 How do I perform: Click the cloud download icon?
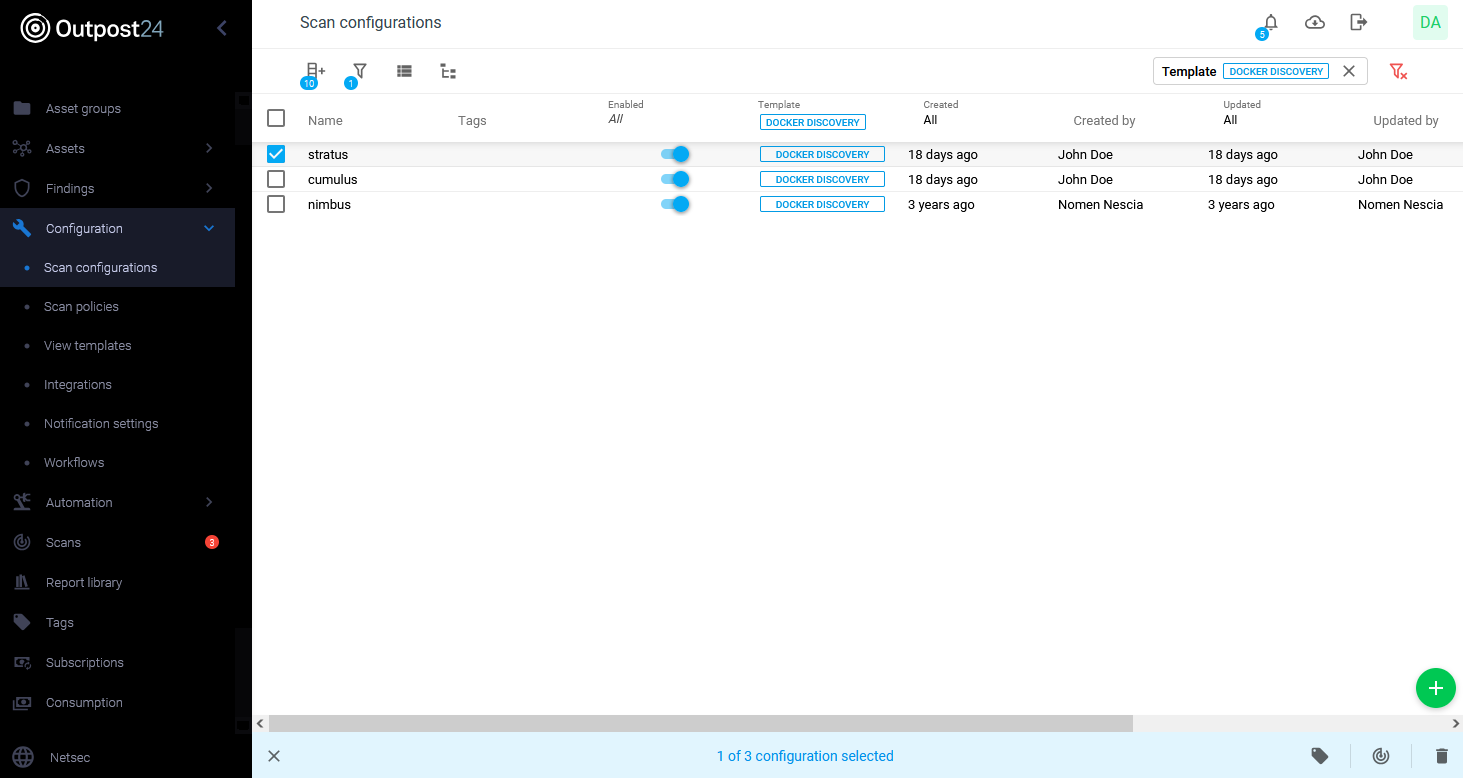(x=1315, y=22)
